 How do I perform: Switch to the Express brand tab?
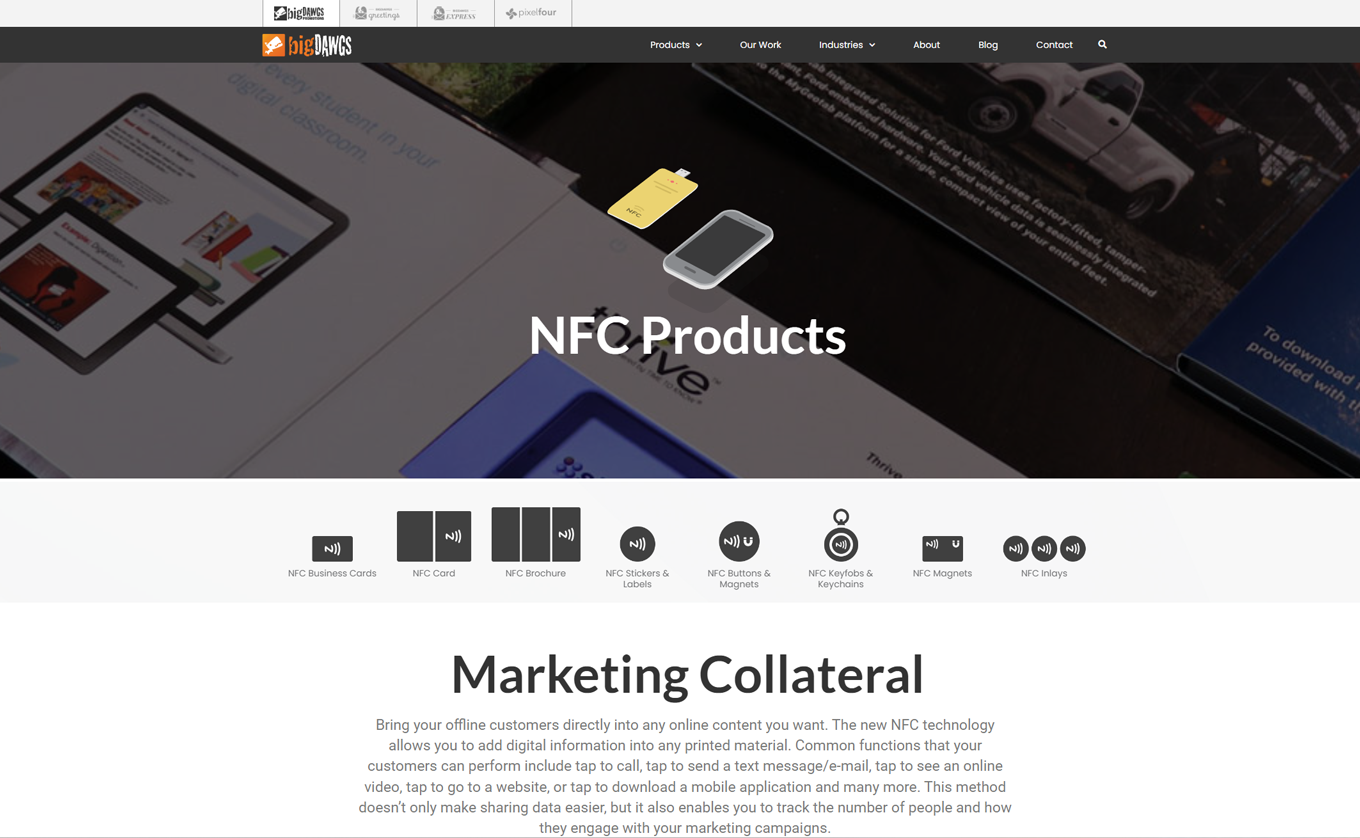(x=455, y=13)
